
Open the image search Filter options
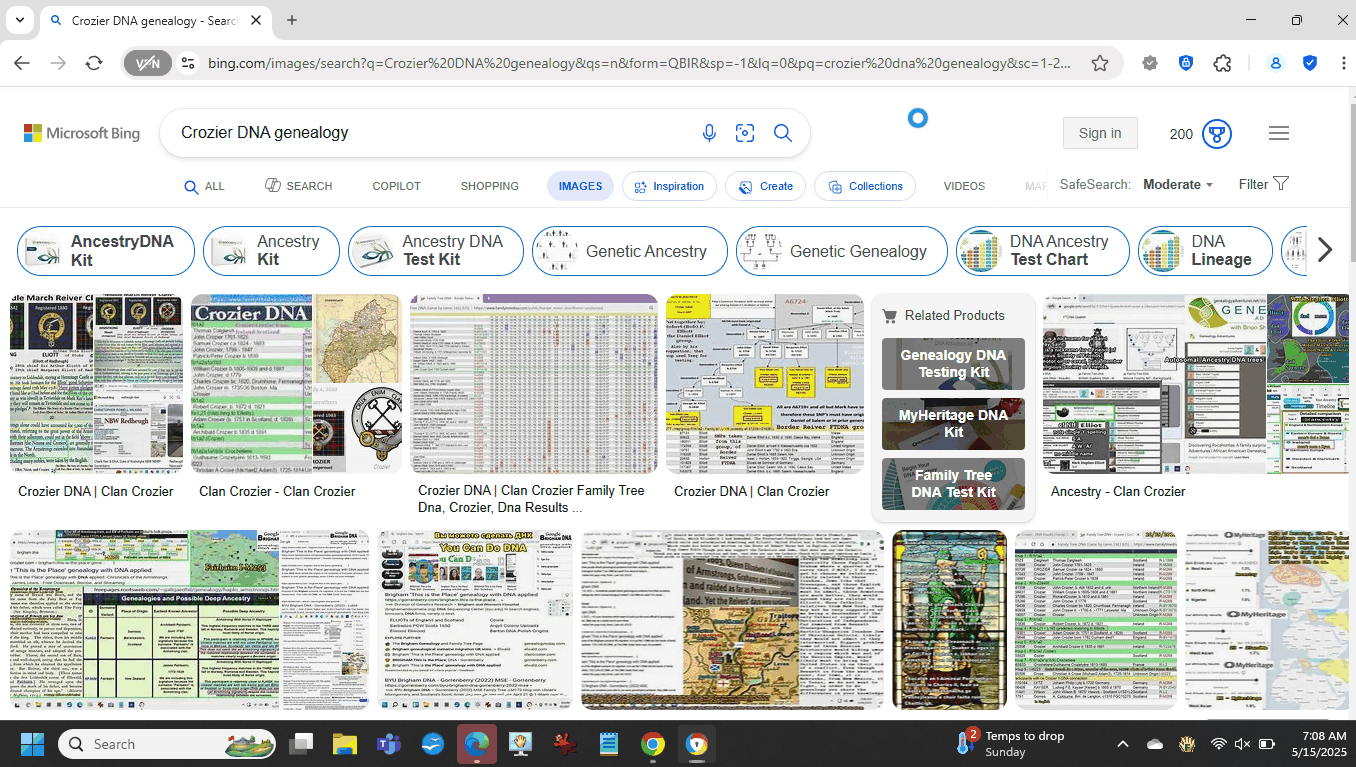(1263, 184)
